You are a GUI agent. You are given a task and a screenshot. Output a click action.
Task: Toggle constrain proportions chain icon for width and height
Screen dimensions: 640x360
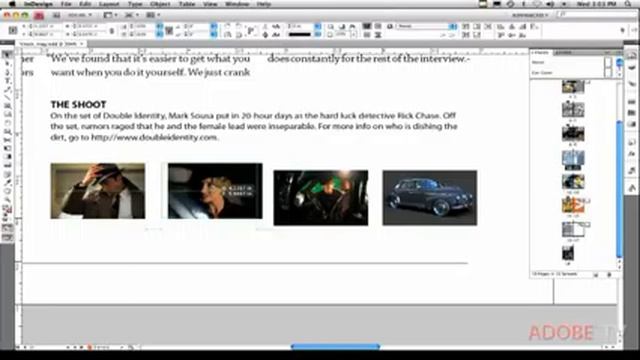(x=112, y=31)
